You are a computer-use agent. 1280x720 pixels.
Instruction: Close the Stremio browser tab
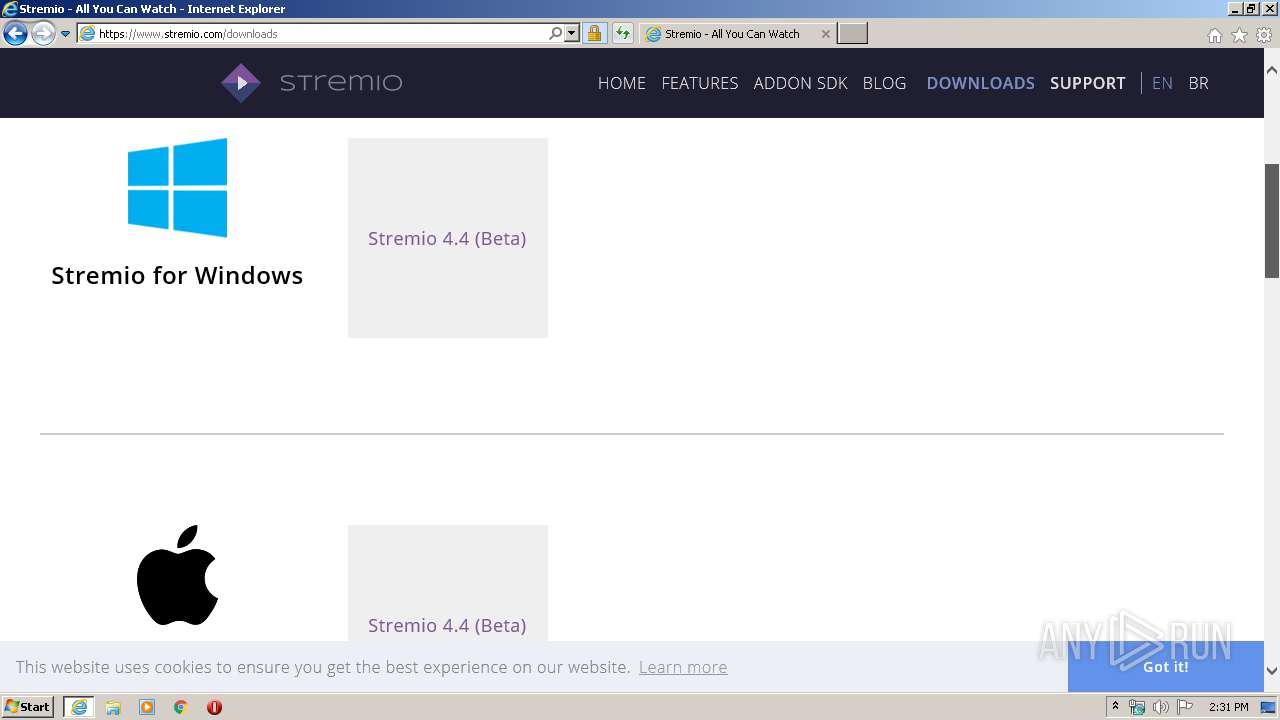(x=825, y=34)
